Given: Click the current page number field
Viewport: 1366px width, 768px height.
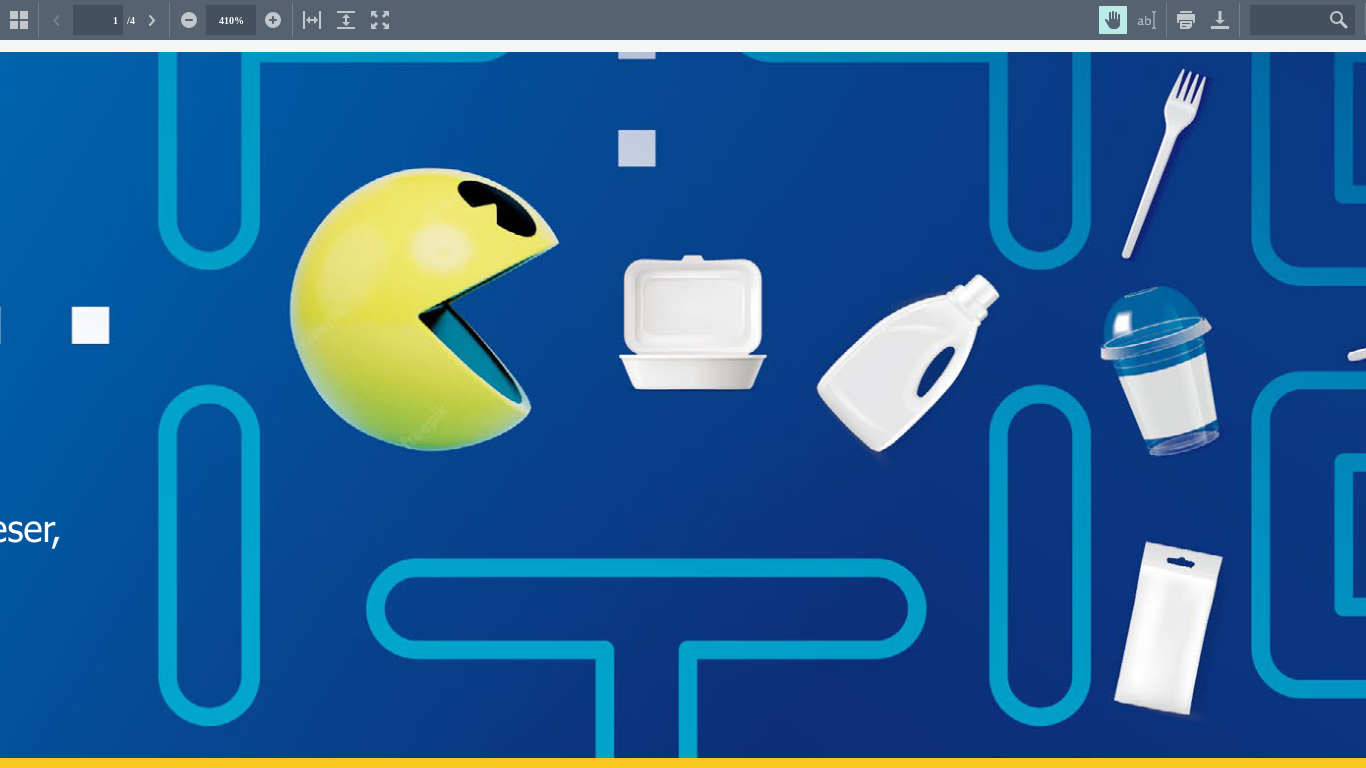Looking at the screenshot, I should pyautogui.click(x=98, y=20).
